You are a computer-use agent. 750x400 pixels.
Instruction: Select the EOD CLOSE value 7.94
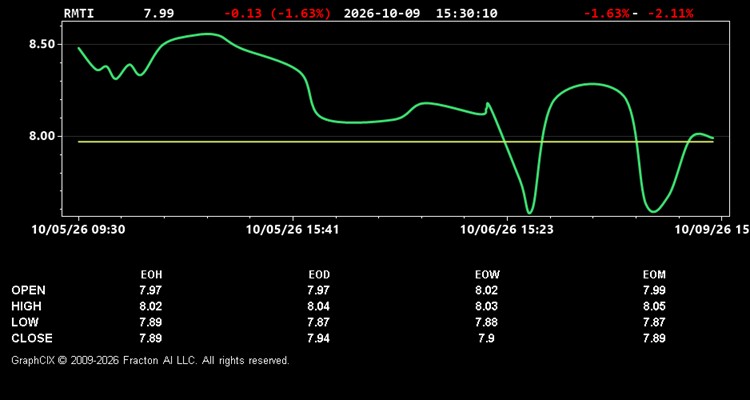click(319, 338)
